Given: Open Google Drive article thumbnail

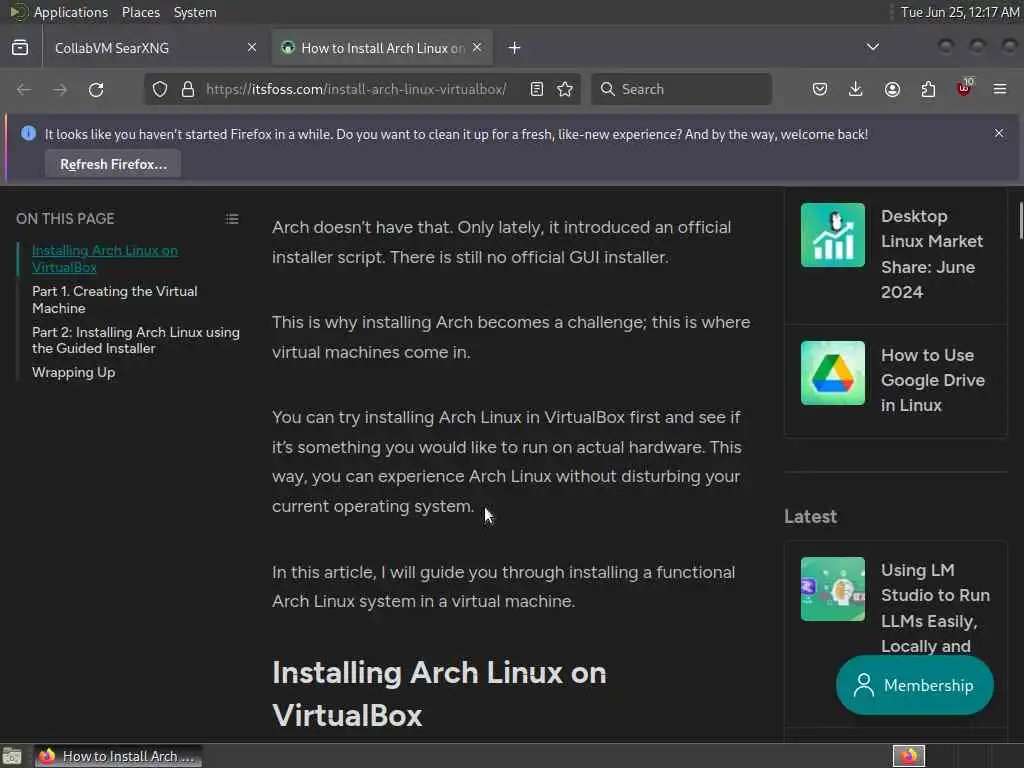Looking at the screenshot, I should (x=833, y=373).
